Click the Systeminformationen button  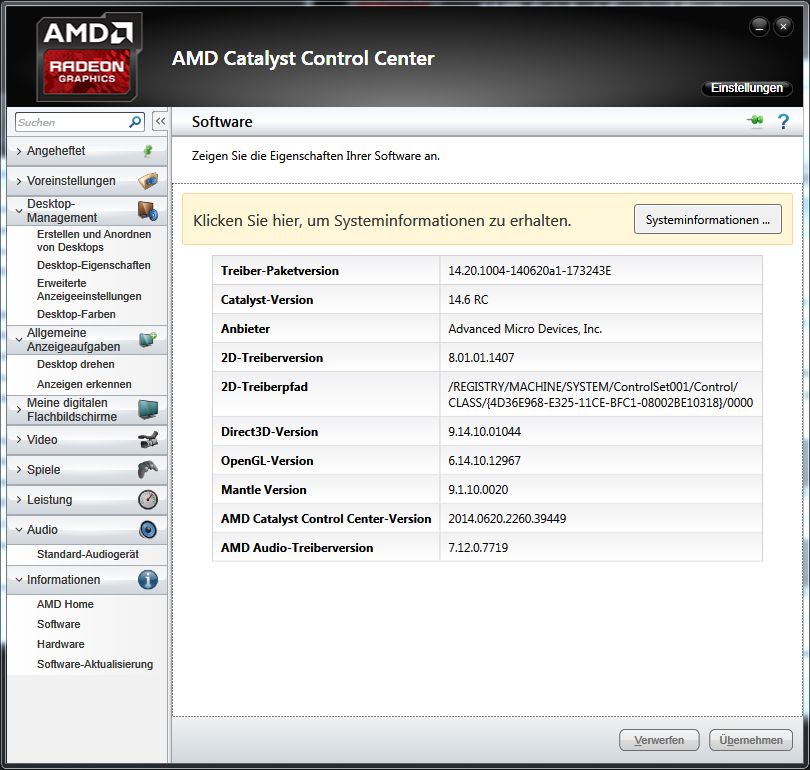(x=708, y=219)
